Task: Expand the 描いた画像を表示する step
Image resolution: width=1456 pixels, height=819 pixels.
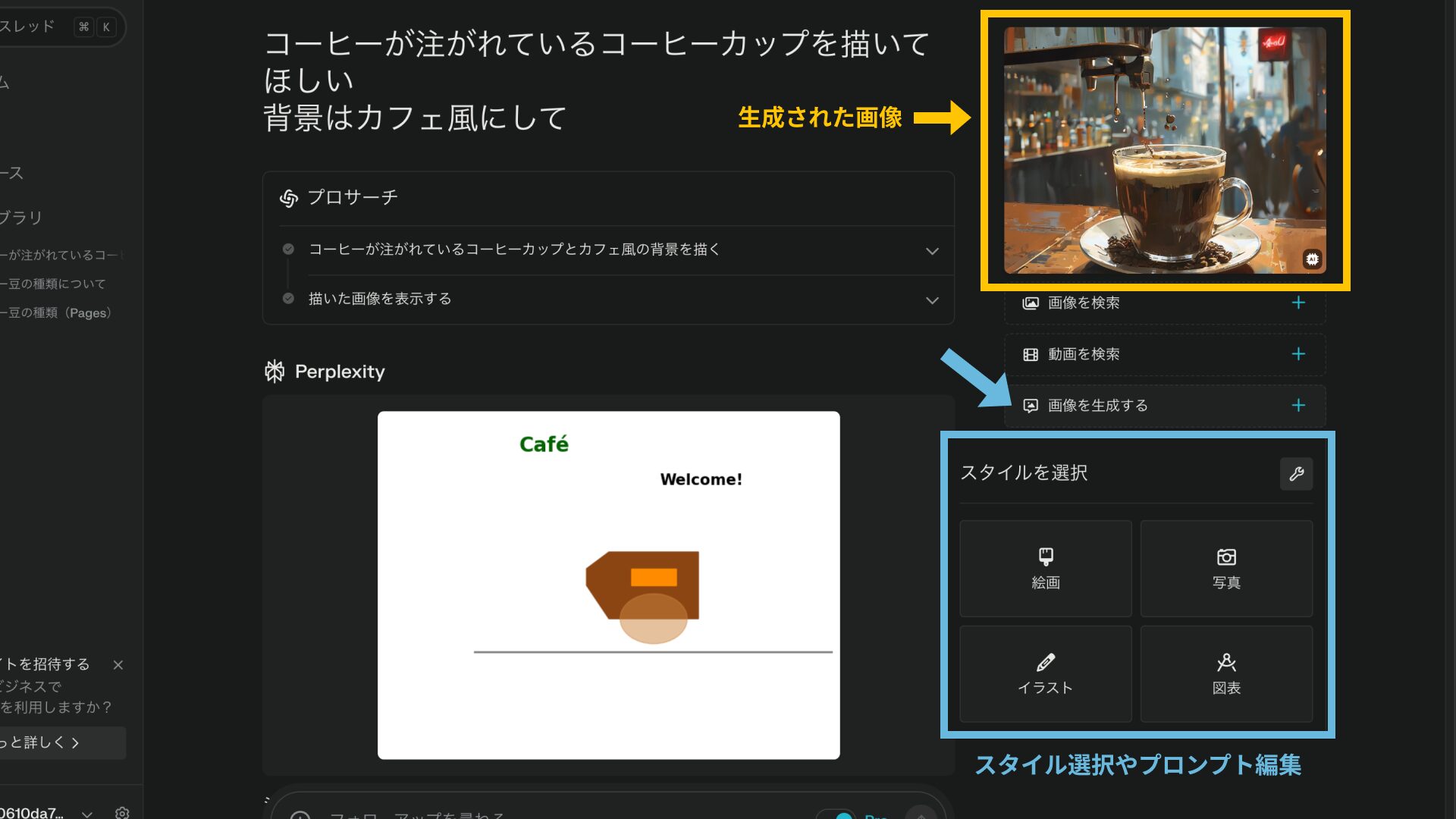Action: coord(932,300)
